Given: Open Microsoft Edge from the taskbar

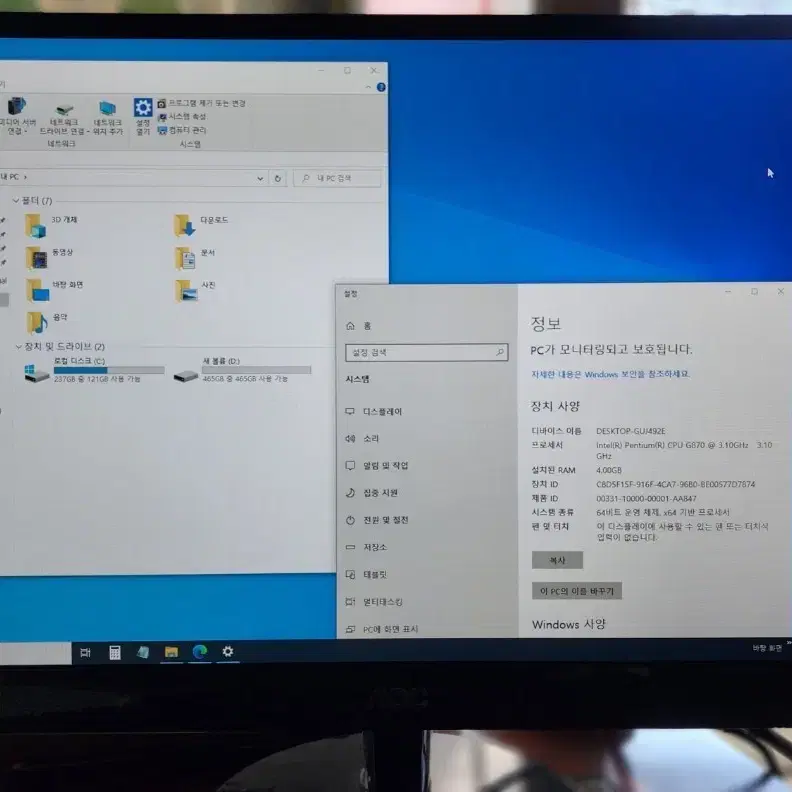Looking at the screenshot, I should click(x=200, y=652).
